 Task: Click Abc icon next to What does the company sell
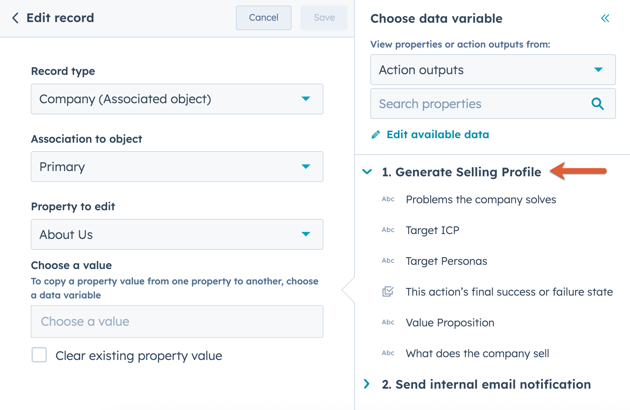(388, 353)
